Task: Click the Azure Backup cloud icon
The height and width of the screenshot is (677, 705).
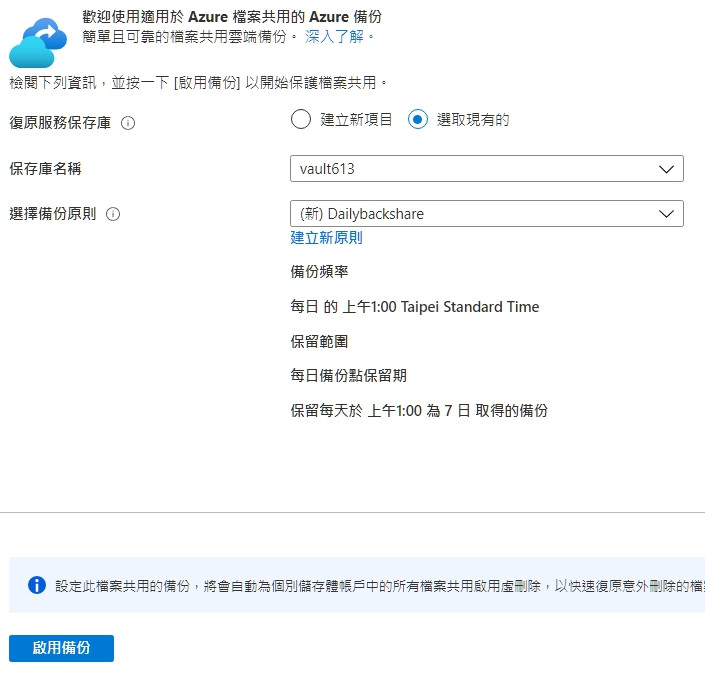Action: coord(38,43)
